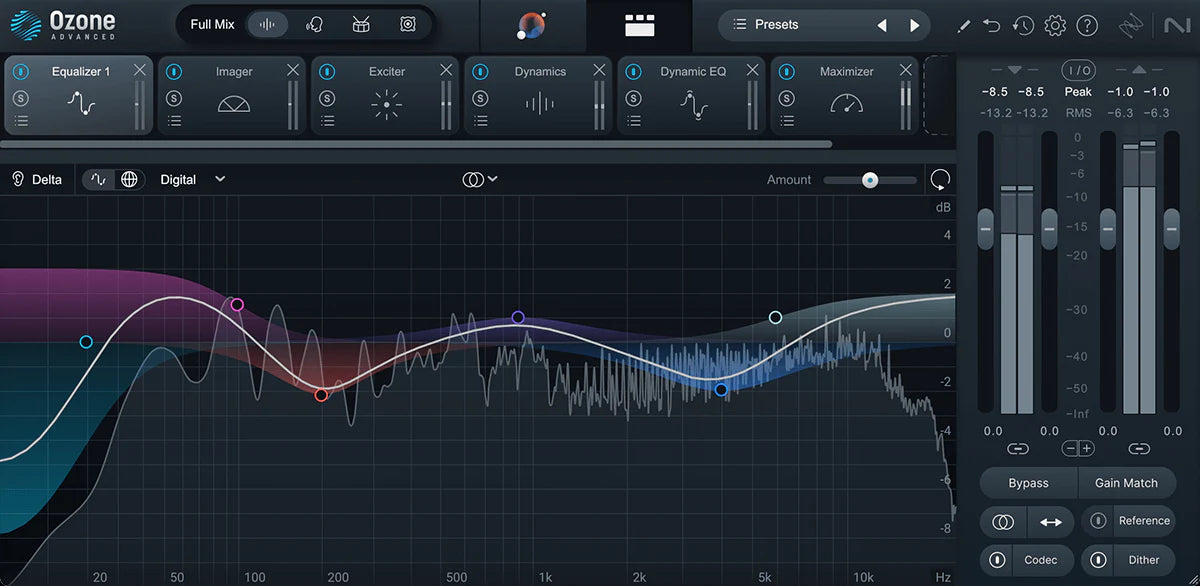
Task: Click the module chain view icon
Action: click(x=640, y=25)
